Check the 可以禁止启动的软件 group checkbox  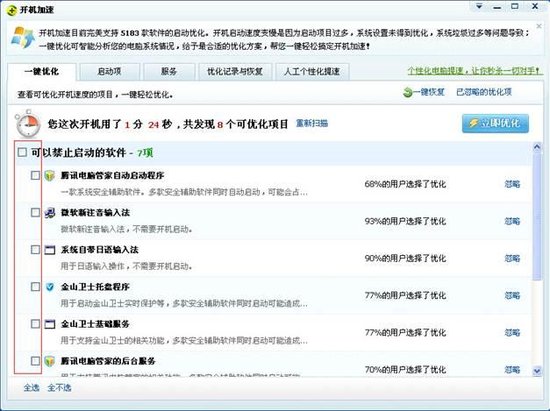(22, 152)
